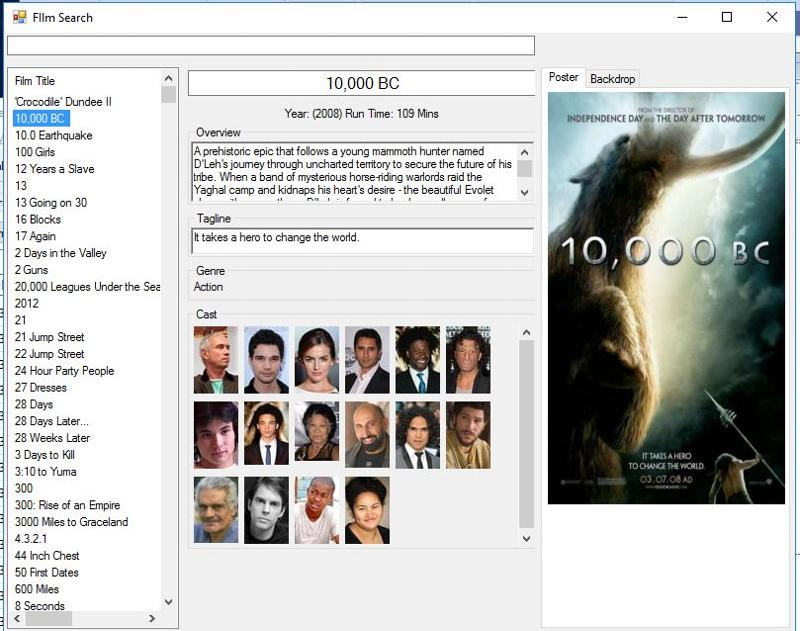Select 600 Miles in film list
The width and height of the screenshot is (800, 631).
click(x=37, y=590)
